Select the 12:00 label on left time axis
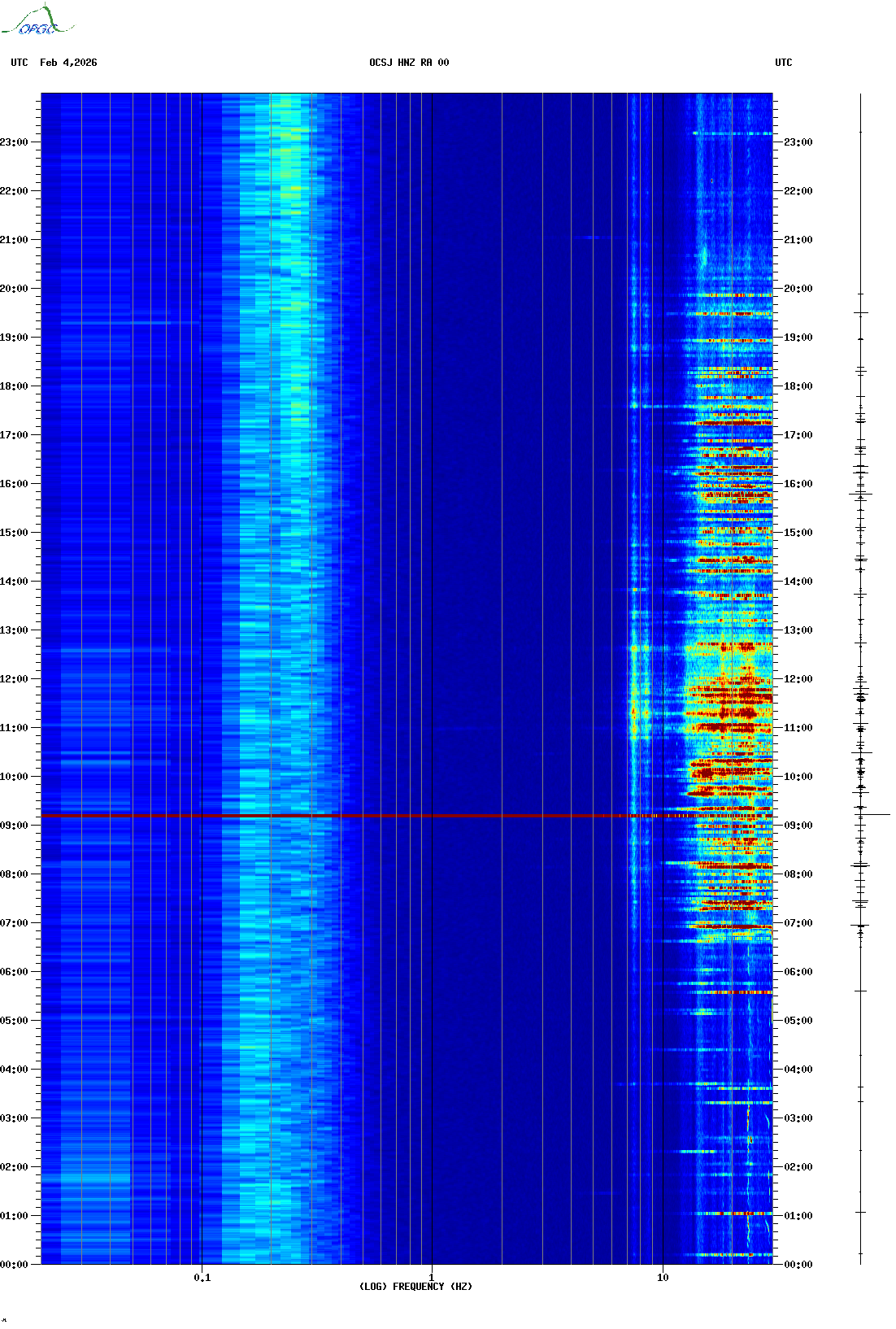Viewport: 896px width, 1329px height. [x=14, y=679]
